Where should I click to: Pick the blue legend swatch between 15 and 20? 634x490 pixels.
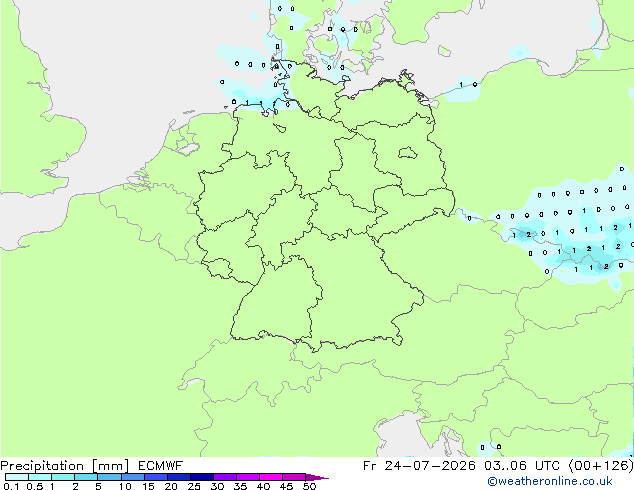[156, 477]
